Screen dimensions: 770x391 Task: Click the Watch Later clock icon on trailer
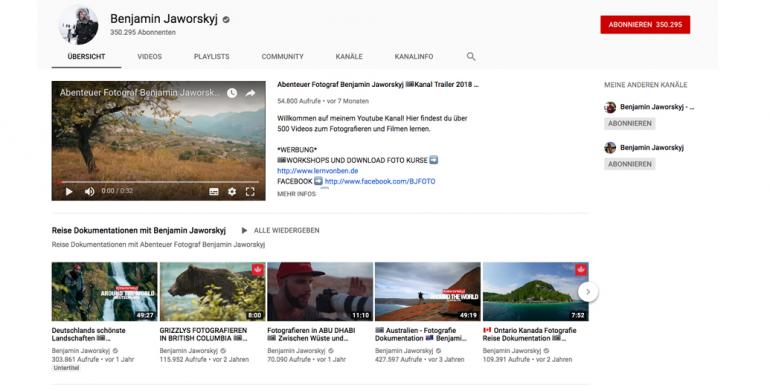[x=232, y=93]
